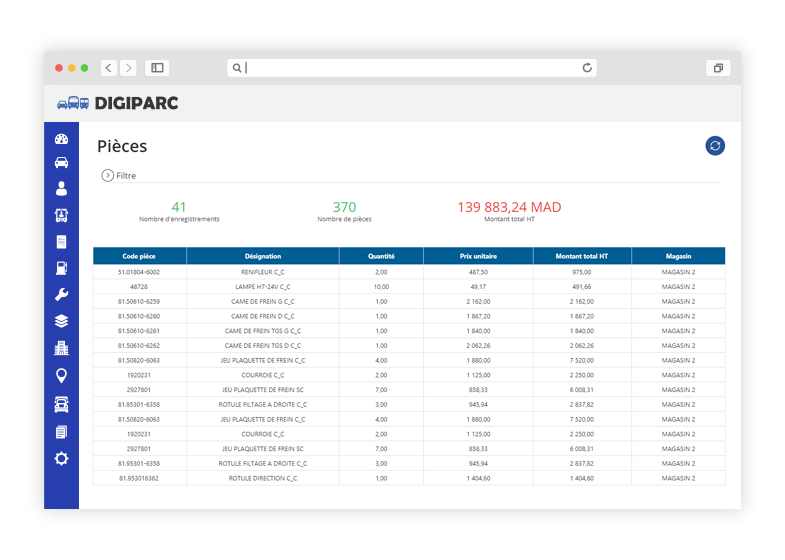785x560 pixels.
Task: Click the 41 Nombre d'enregistrements figure
Action: [179, 211]
